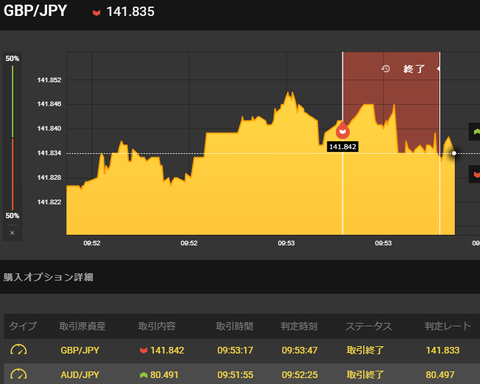Click the 141.840 price axis label
480x384 pixels.
click(x=49, y=129)
